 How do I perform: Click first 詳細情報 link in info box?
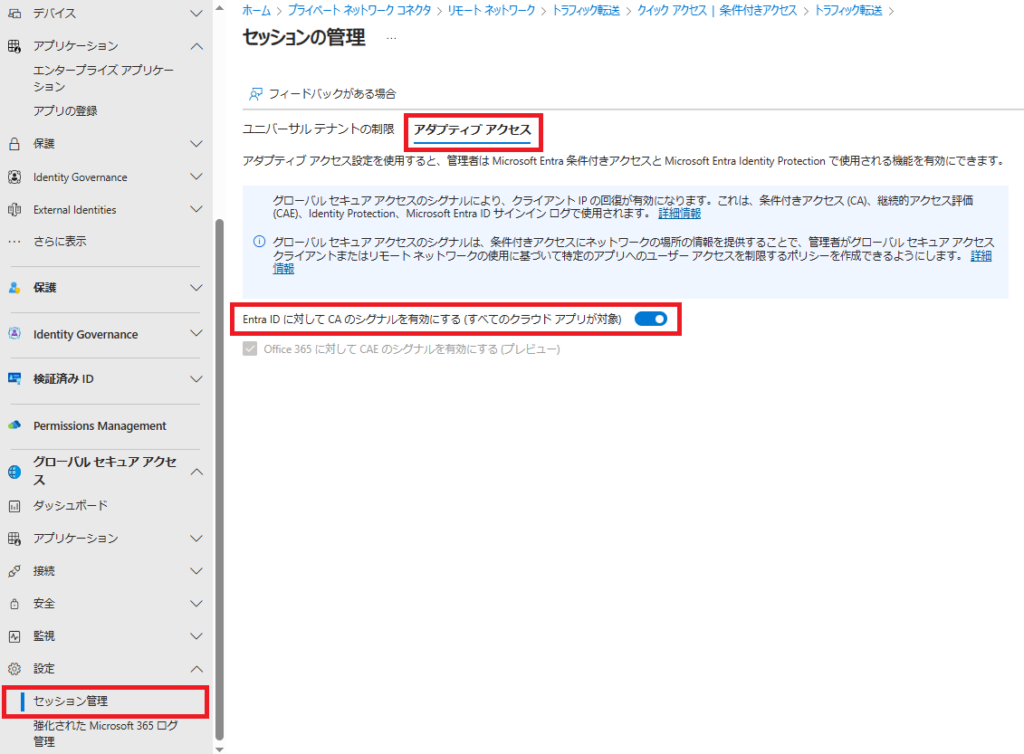tap(679, 213)
